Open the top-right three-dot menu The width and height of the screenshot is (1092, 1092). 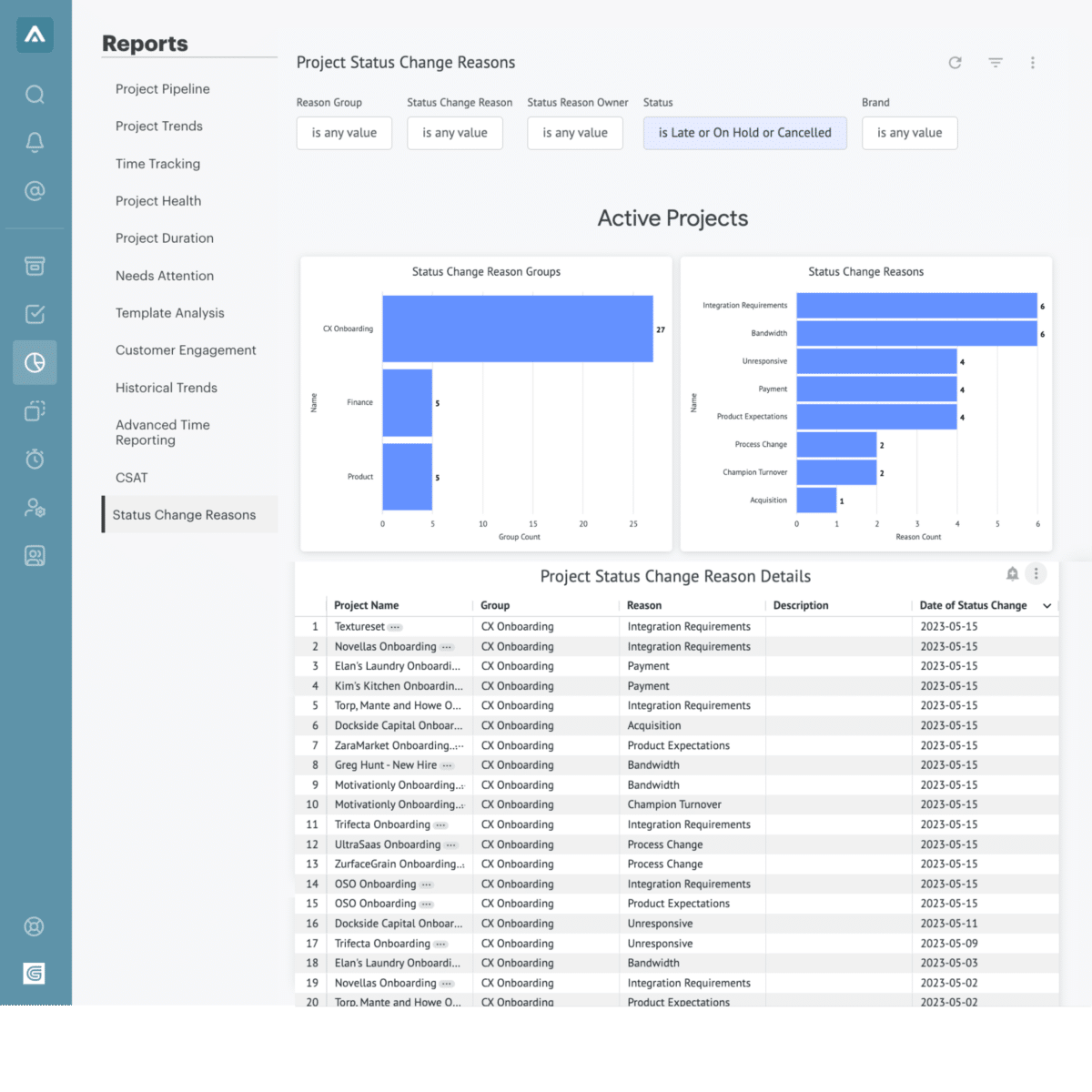pyautogui.click(x=1033, y=63)
